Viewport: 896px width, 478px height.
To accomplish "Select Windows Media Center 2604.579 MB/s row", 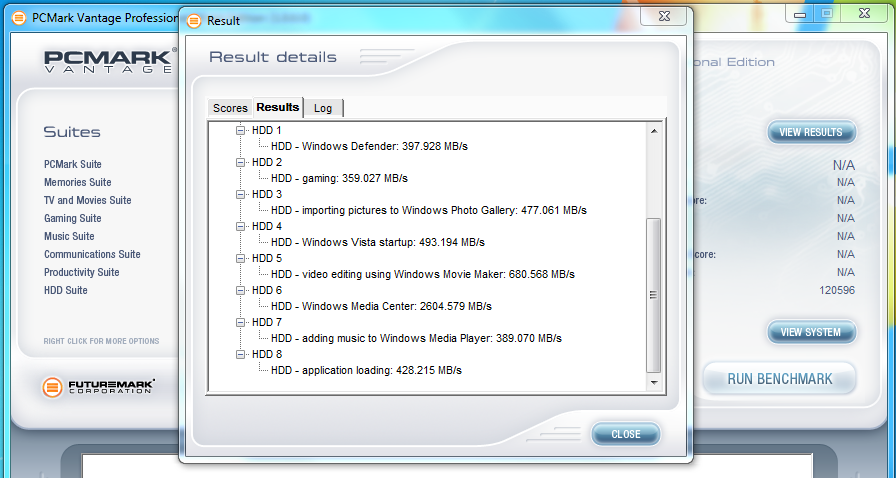I will point(381,306).
